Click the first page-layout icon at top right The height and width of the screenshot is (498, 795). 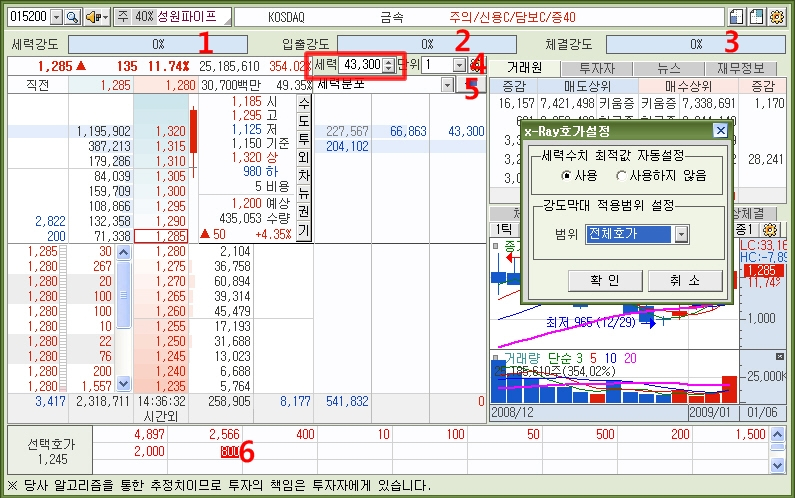point(736,17)
